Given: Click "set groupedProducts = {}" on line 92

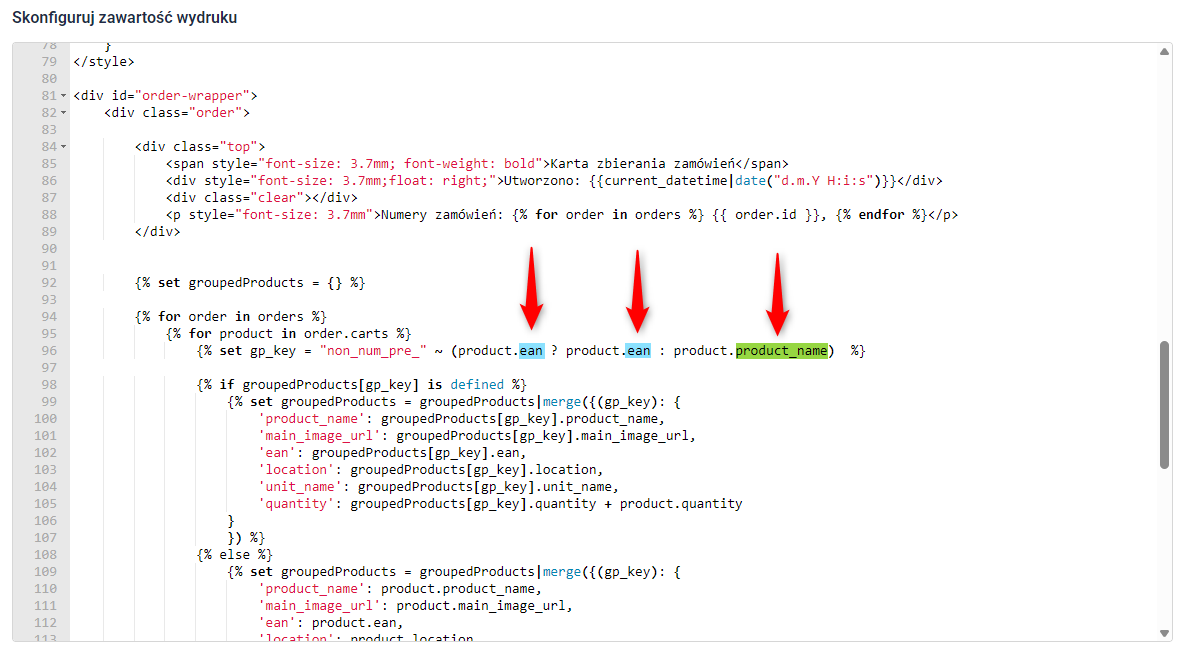Looking at the screenshot, I should [x=250, y=282].
